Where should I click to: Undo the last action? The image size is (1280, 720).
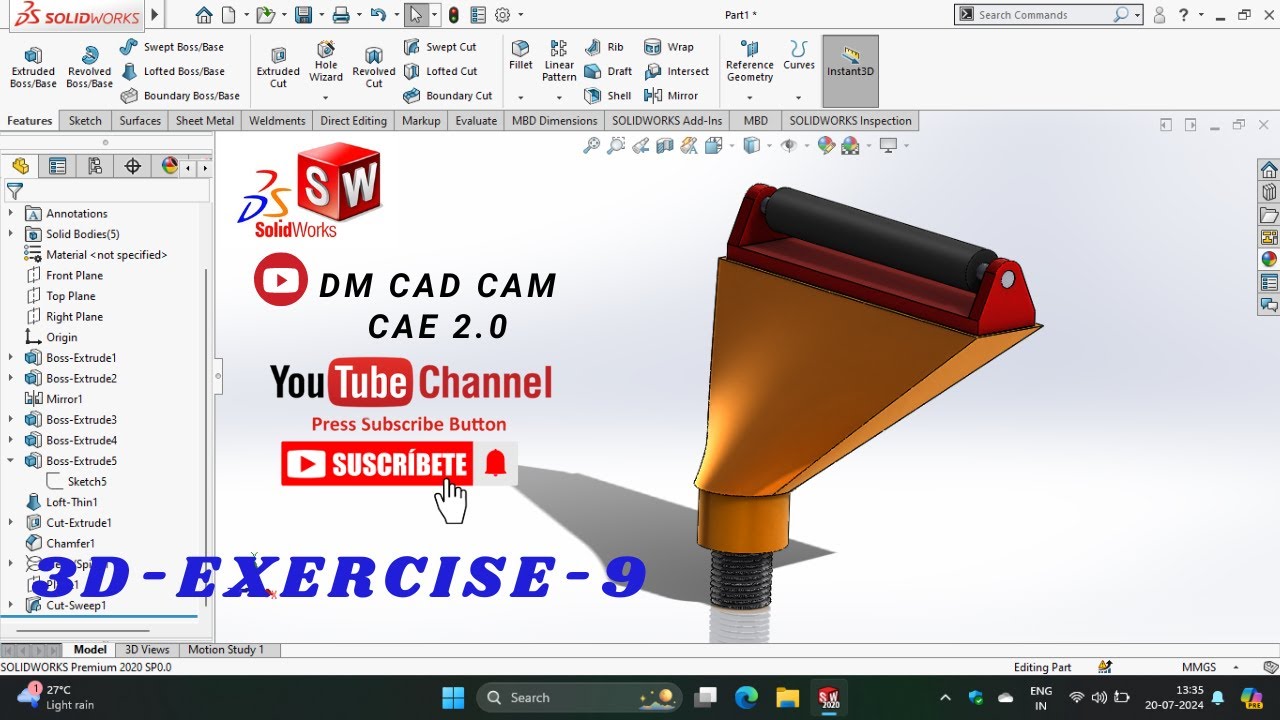pyautogui.click(x=377, y=15)
